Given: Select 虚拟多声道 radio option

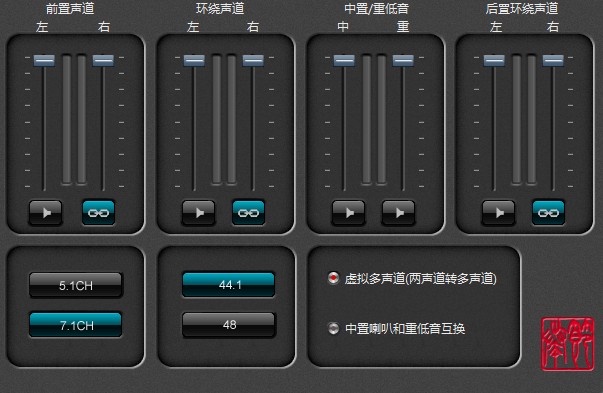Looking at the screenshot, I should [x=333, y=278].
